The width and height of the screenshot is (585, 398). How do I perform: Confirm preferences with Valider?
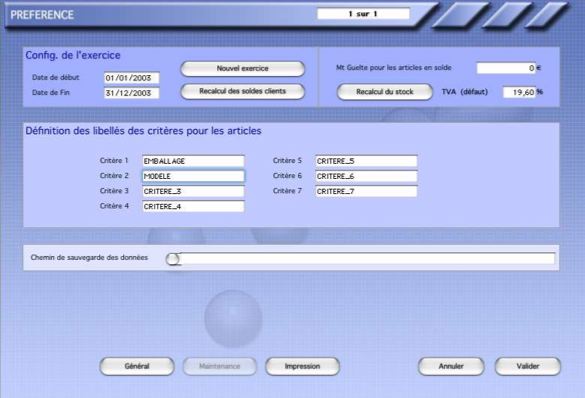point(528,366)
